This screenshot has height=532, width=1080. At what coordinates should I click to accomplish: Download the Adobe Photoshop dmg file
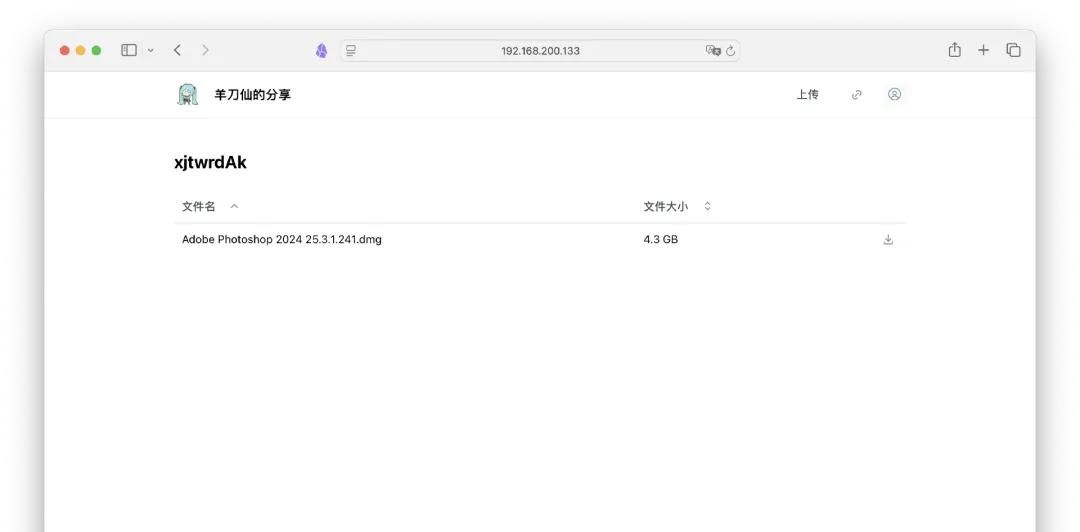889,240
